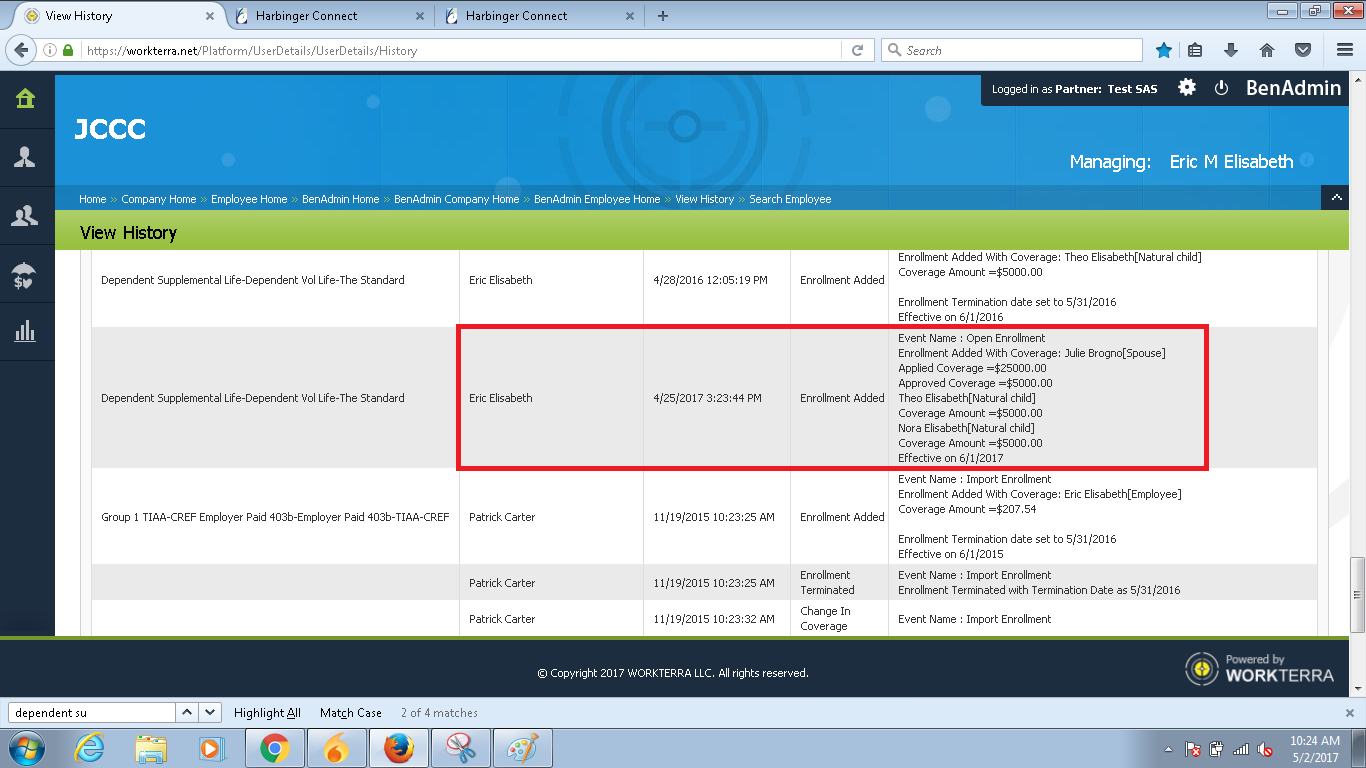Image resolution: width=1366 pixels, height=768 pixels.
Task: Open the benefits umbrella icon in sidebar
Action: coord(25,274)
